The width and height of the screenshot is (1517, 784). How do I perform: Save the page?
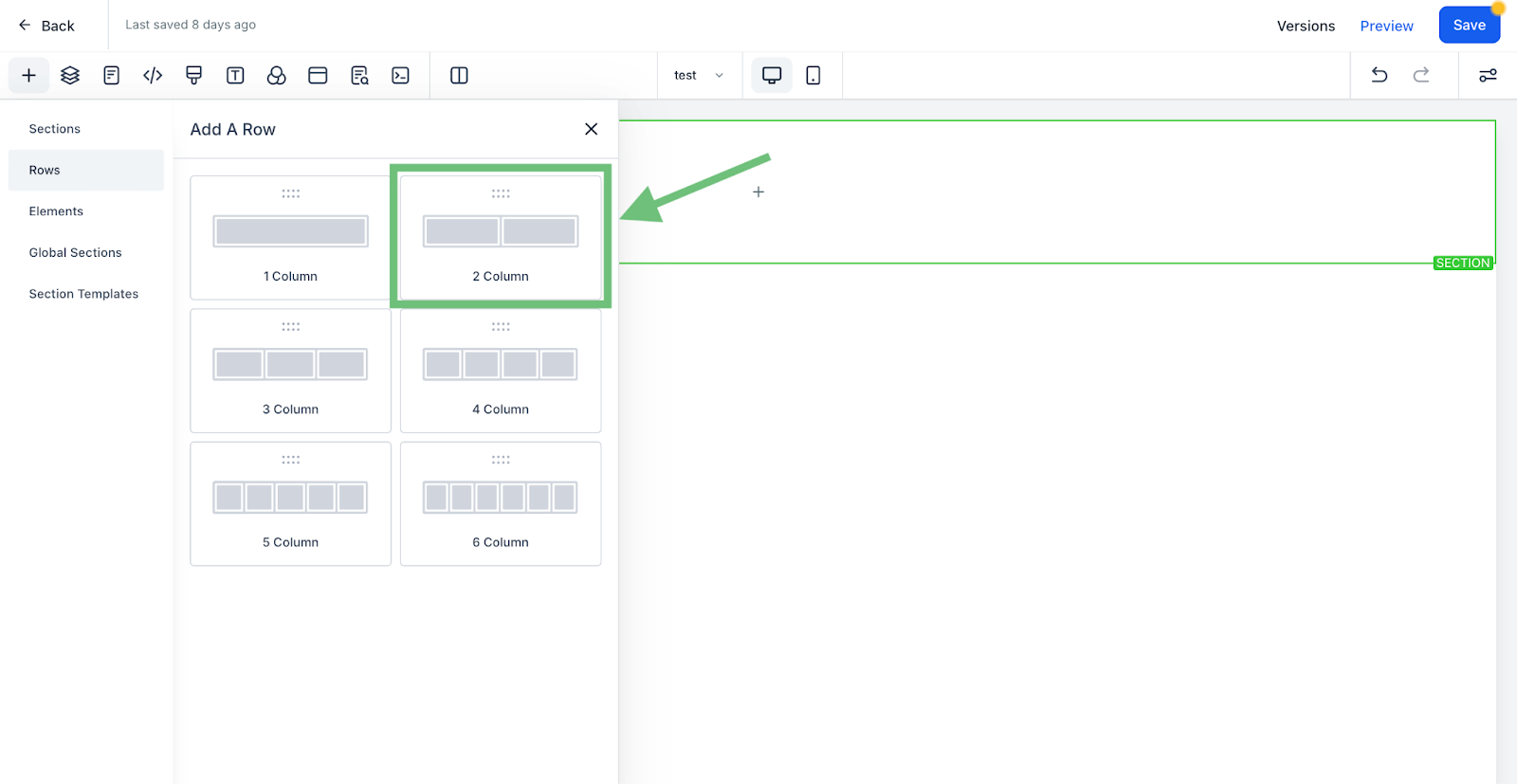(1470, 26)
